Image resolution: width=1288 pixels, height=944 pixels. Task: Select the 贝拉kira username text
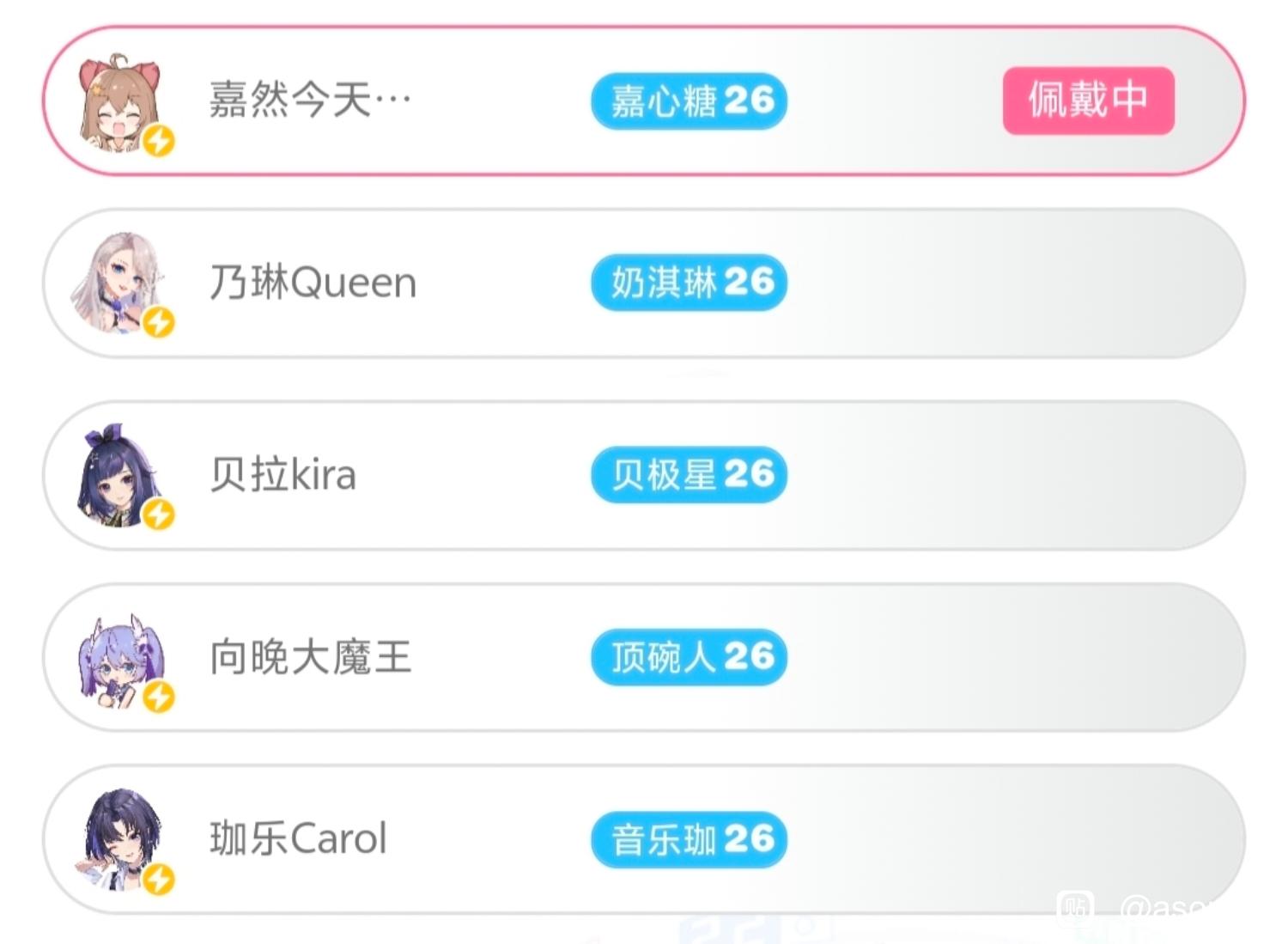pos(283,474)
